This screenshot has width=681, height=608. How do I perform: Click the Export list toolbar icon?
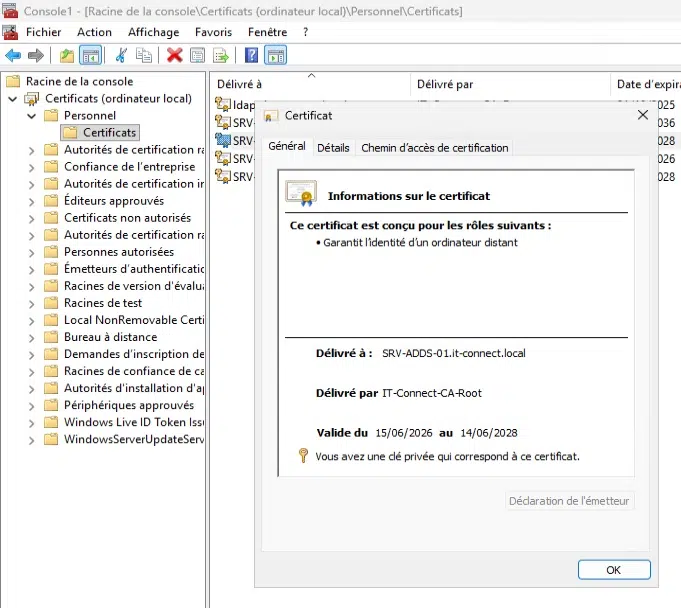(x=221, y=56)
